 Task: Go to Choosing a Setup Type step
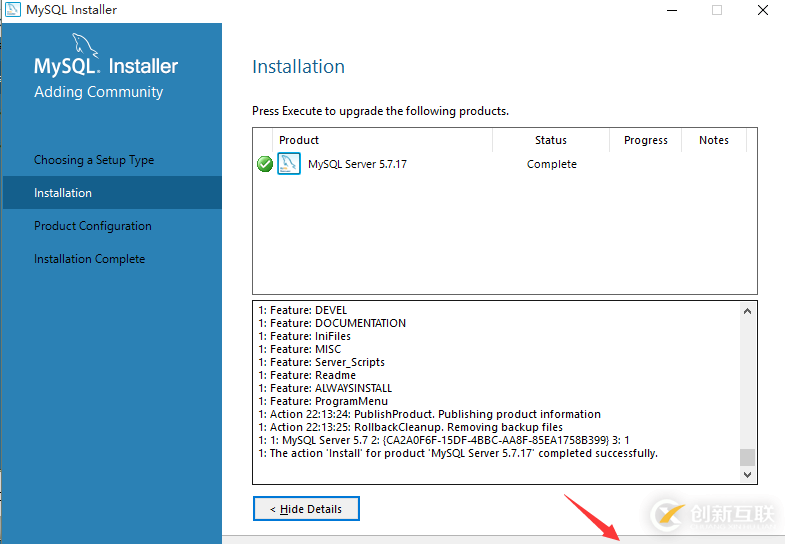coord(94,160)
